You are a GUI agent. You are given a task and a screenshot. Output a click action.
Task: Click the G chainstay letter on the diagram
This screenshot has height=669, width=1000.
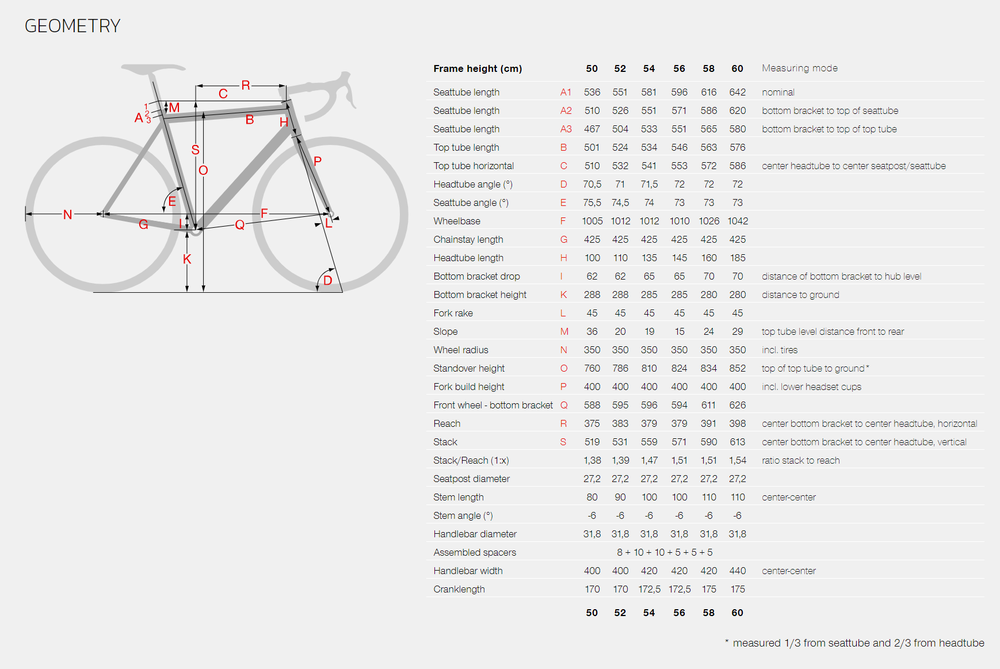pyautogui.click(x=143, y=225)
